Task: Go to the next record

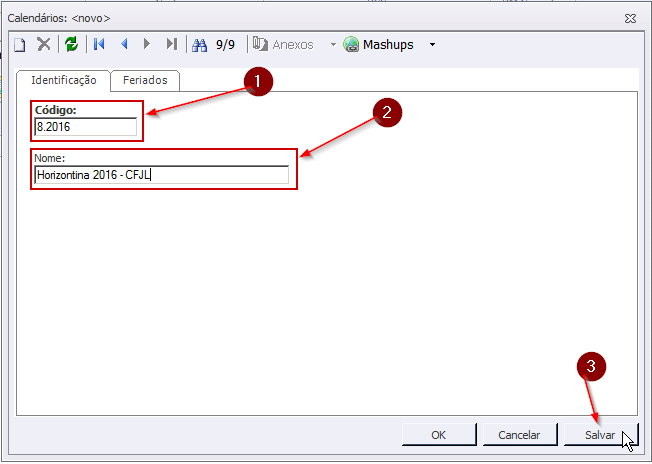Action: (147, 45)
